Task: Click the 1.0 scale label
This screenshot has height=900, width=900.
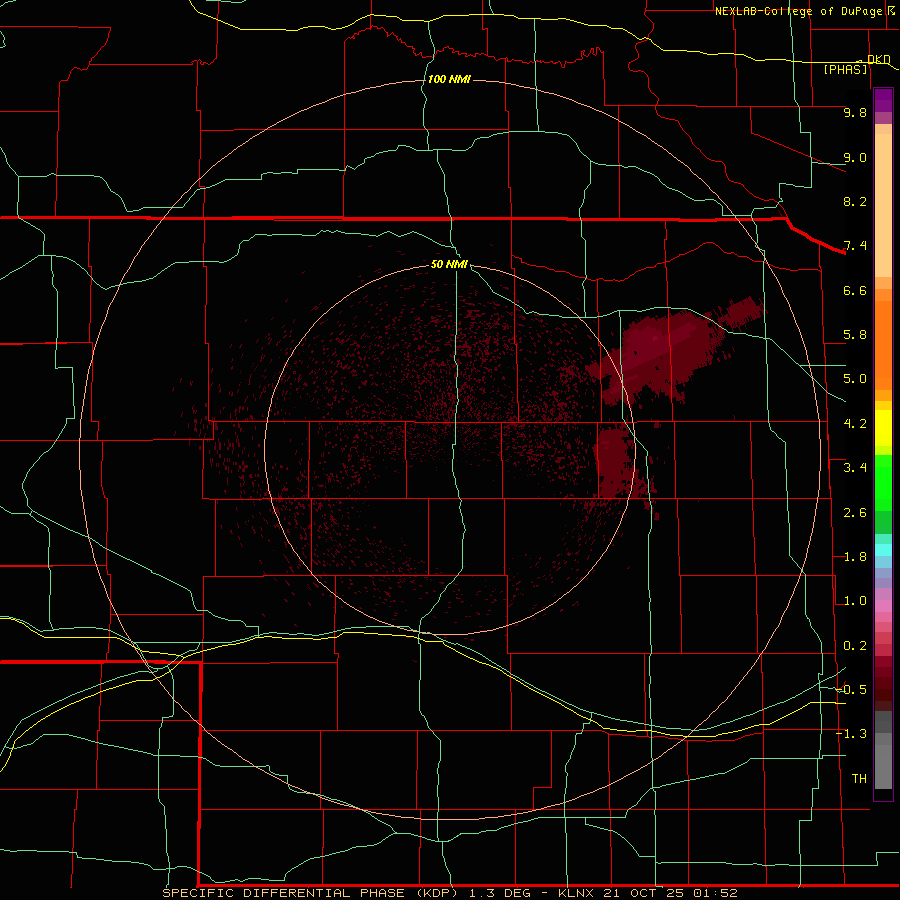Action: coord(855,601)
